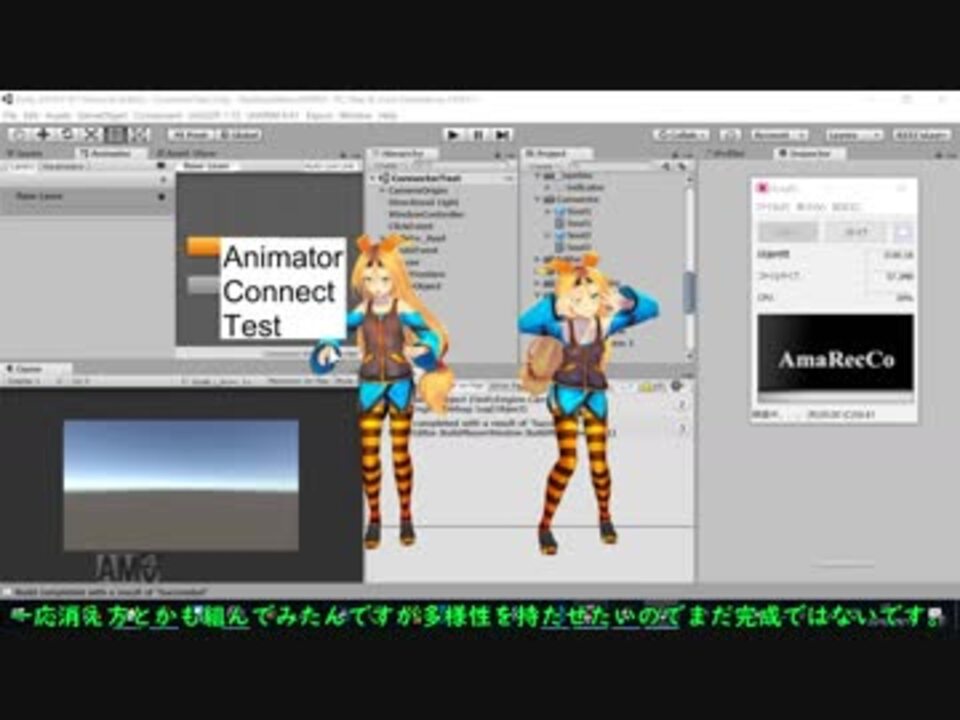The width and height of the screenshot is (960, 720).
Task: Open the AmaRecCo 設定 menu
Action: pos(846,207)
